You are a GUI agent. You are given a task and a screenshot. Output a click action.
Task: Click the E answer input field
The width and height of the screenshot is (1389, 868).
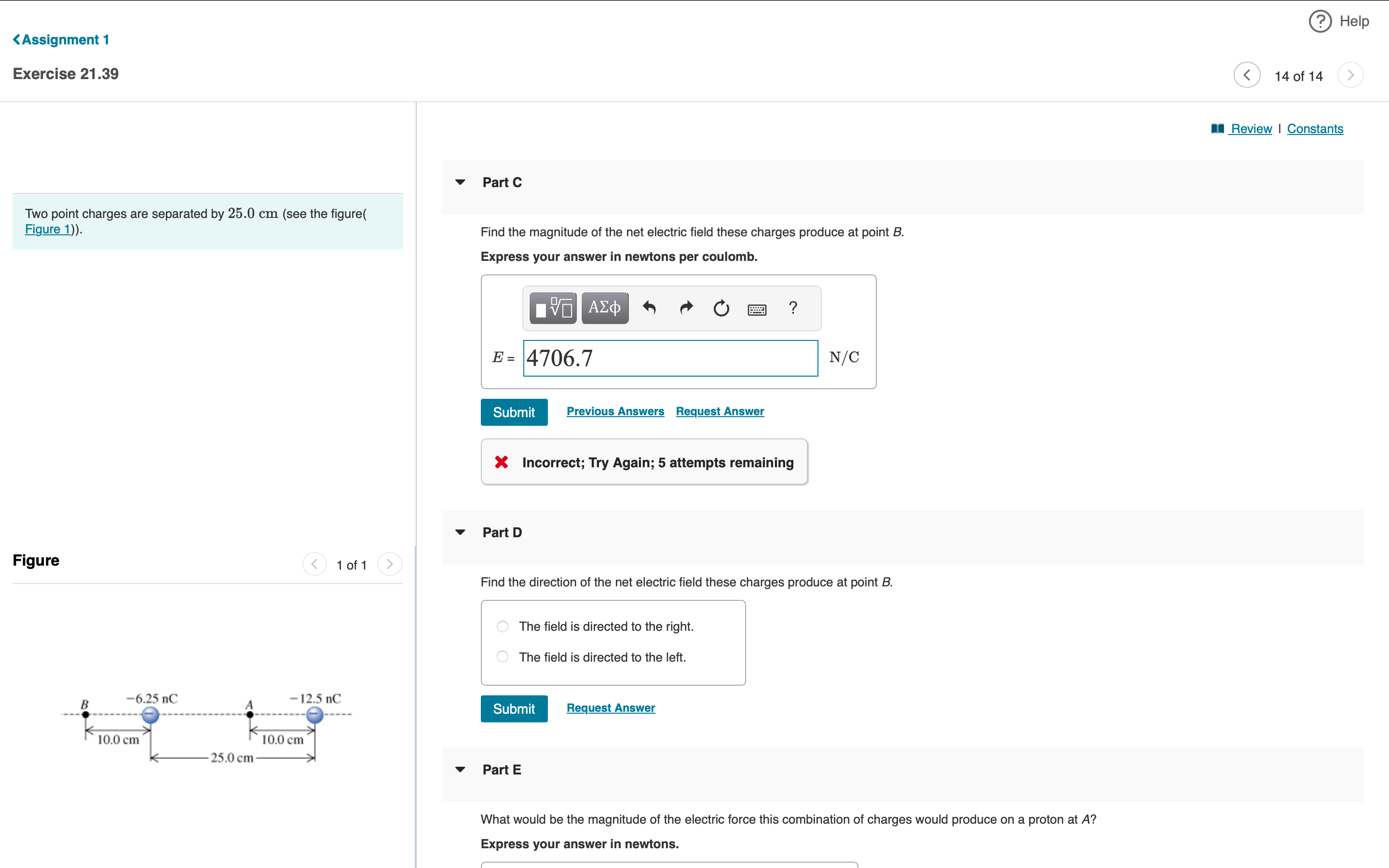click(x=670, y=358)
